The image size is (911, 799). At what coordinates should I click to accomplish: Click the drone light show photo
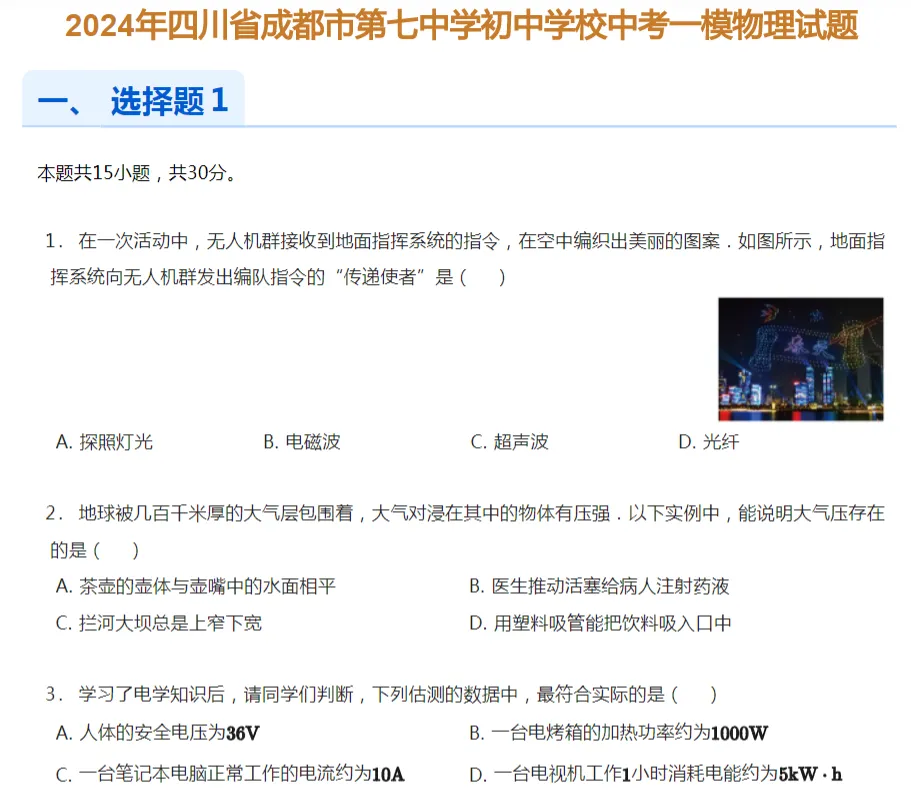click(800, 359)
